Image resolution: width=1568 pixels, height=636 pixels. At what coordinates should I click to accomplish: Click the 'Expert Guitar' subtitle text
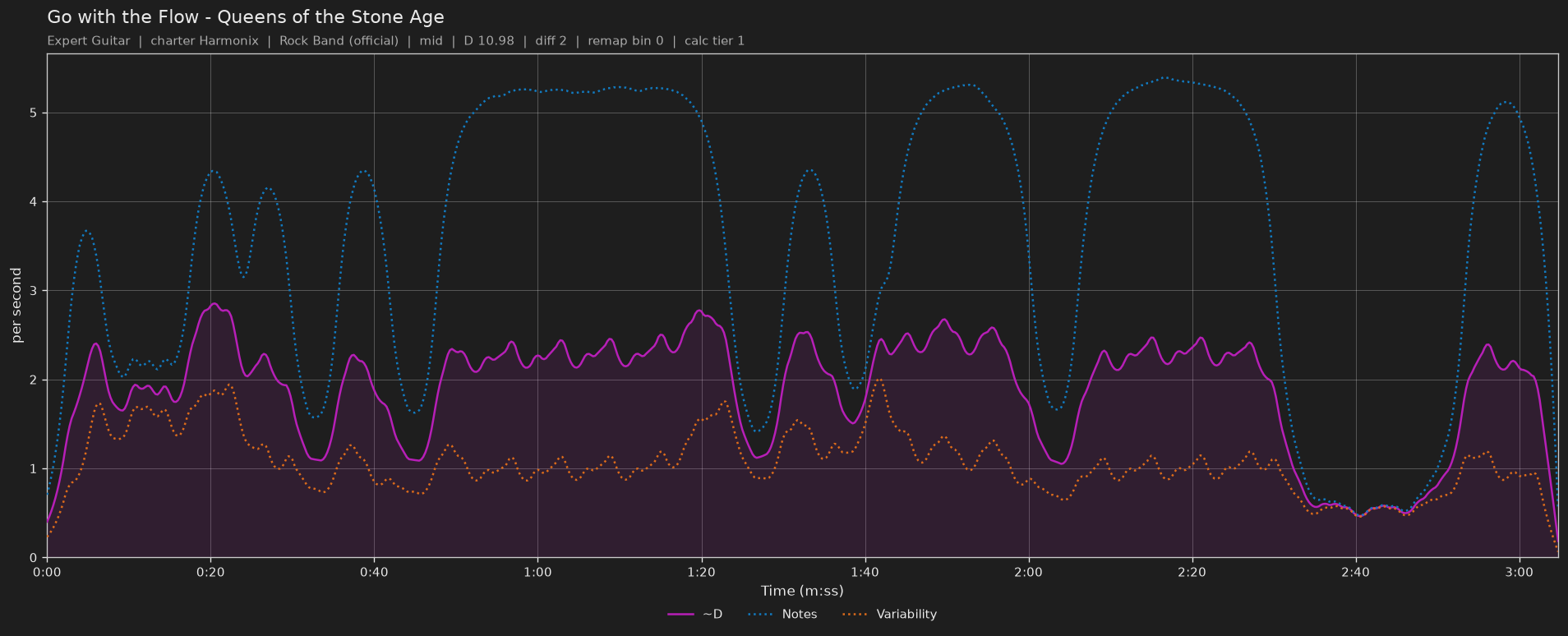[89, 41]
